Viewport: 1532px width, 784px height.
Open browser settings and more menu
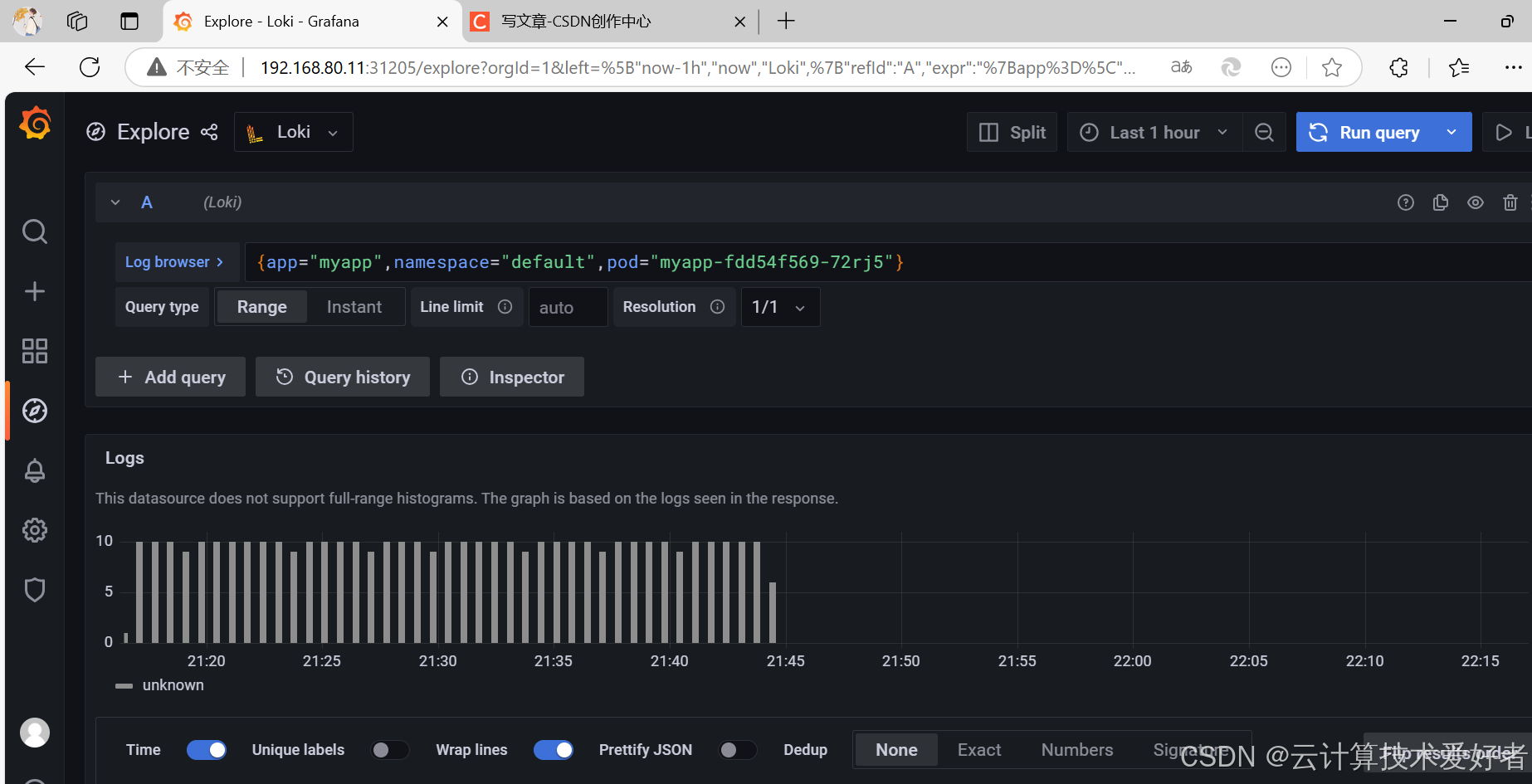tap(1513, 67)
